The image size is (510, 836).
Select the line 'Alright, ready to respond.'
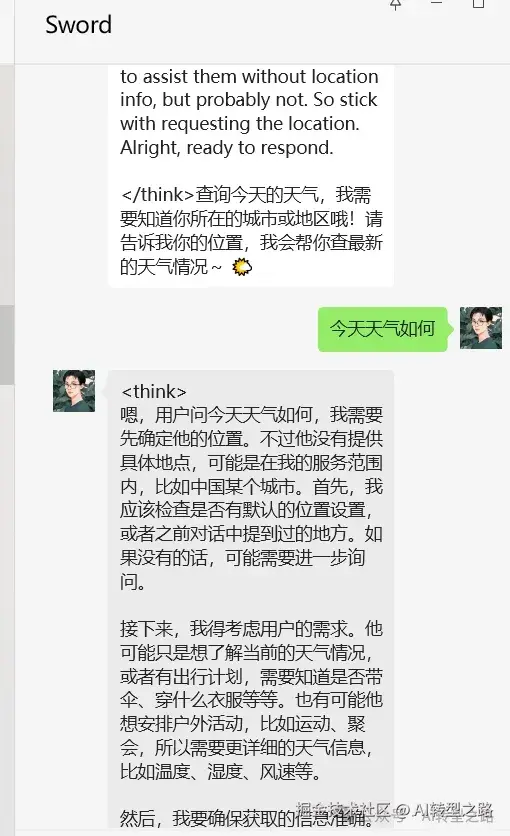coord(226,148)
